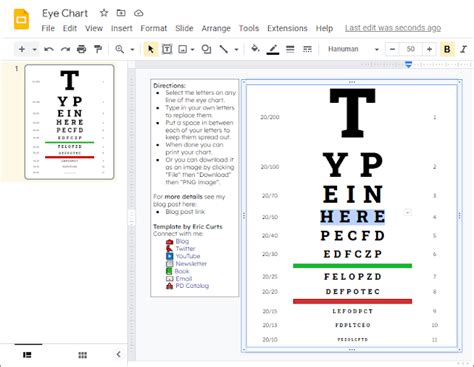Click the autofit options icon beside HERE

407,212
